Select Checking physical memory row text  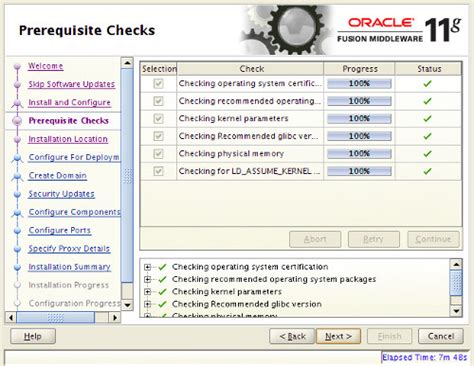click(231, 154)
